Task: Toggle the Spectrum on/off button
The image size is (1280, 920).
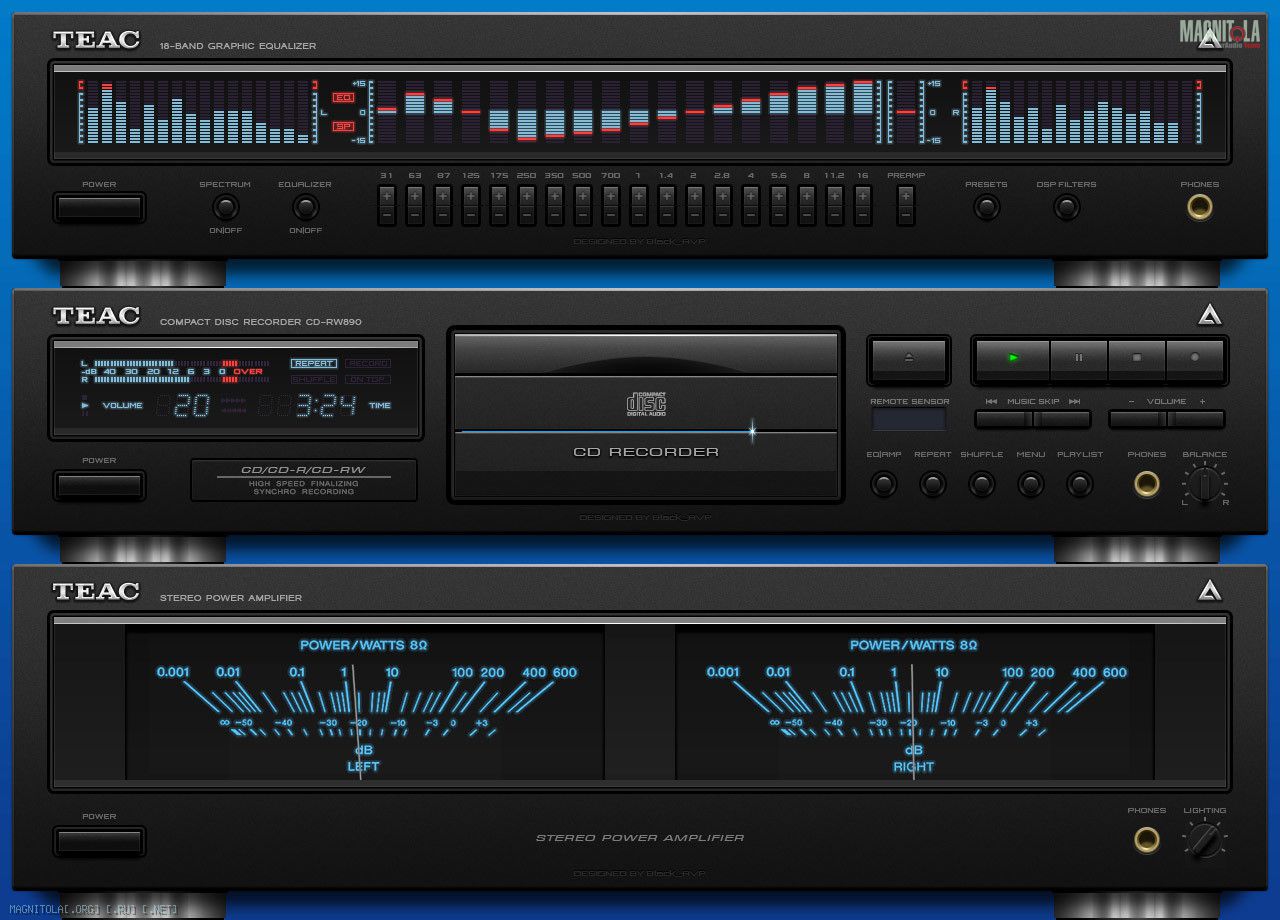Action: click(225, 208)
